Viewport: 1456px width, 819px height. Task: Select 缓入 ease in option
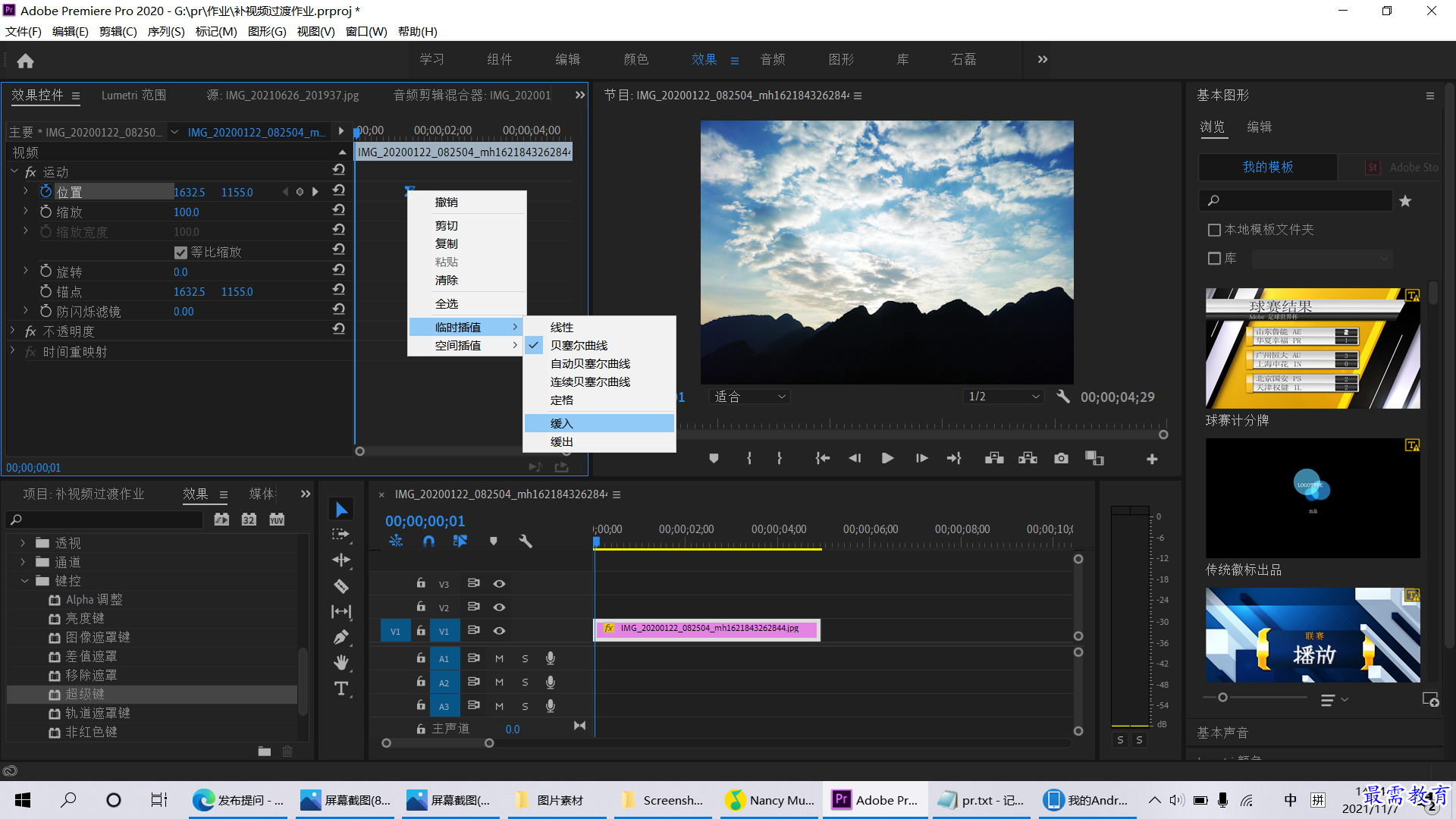click(x=599, y=423)
